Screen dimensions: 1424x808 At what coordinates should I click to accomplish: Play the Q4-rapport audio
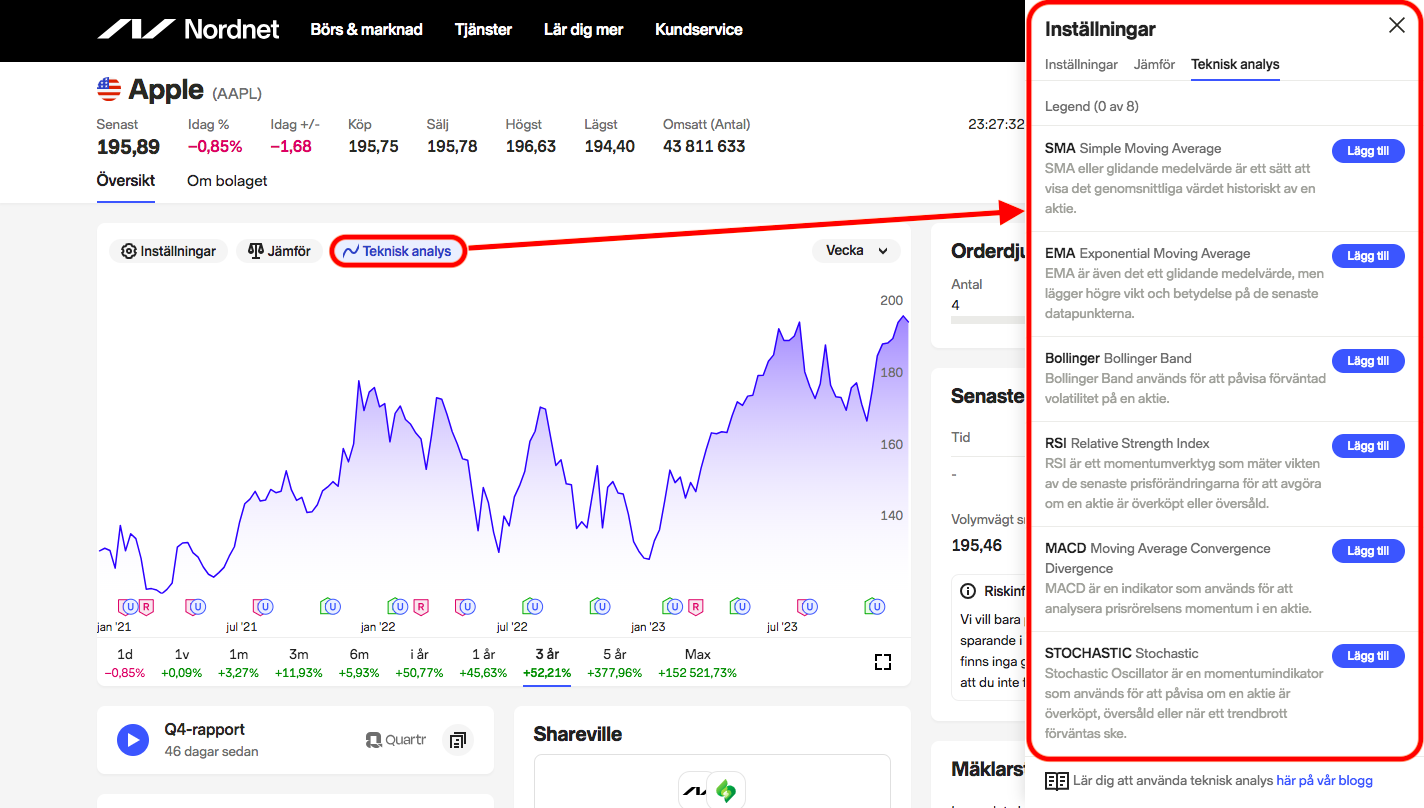(x=133, y=740)
